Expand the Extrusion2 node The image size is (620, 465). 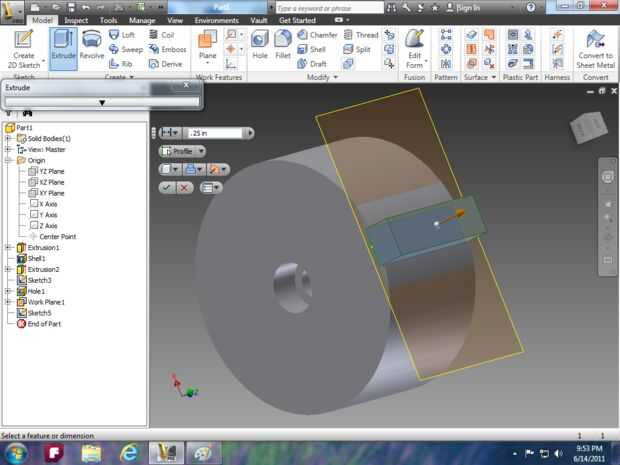8,269
